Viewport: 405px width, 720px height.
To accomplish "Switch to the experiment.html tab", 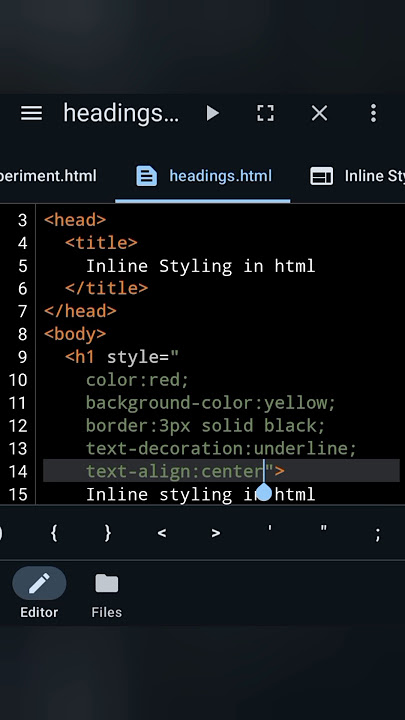I will [x=48, y=176].
